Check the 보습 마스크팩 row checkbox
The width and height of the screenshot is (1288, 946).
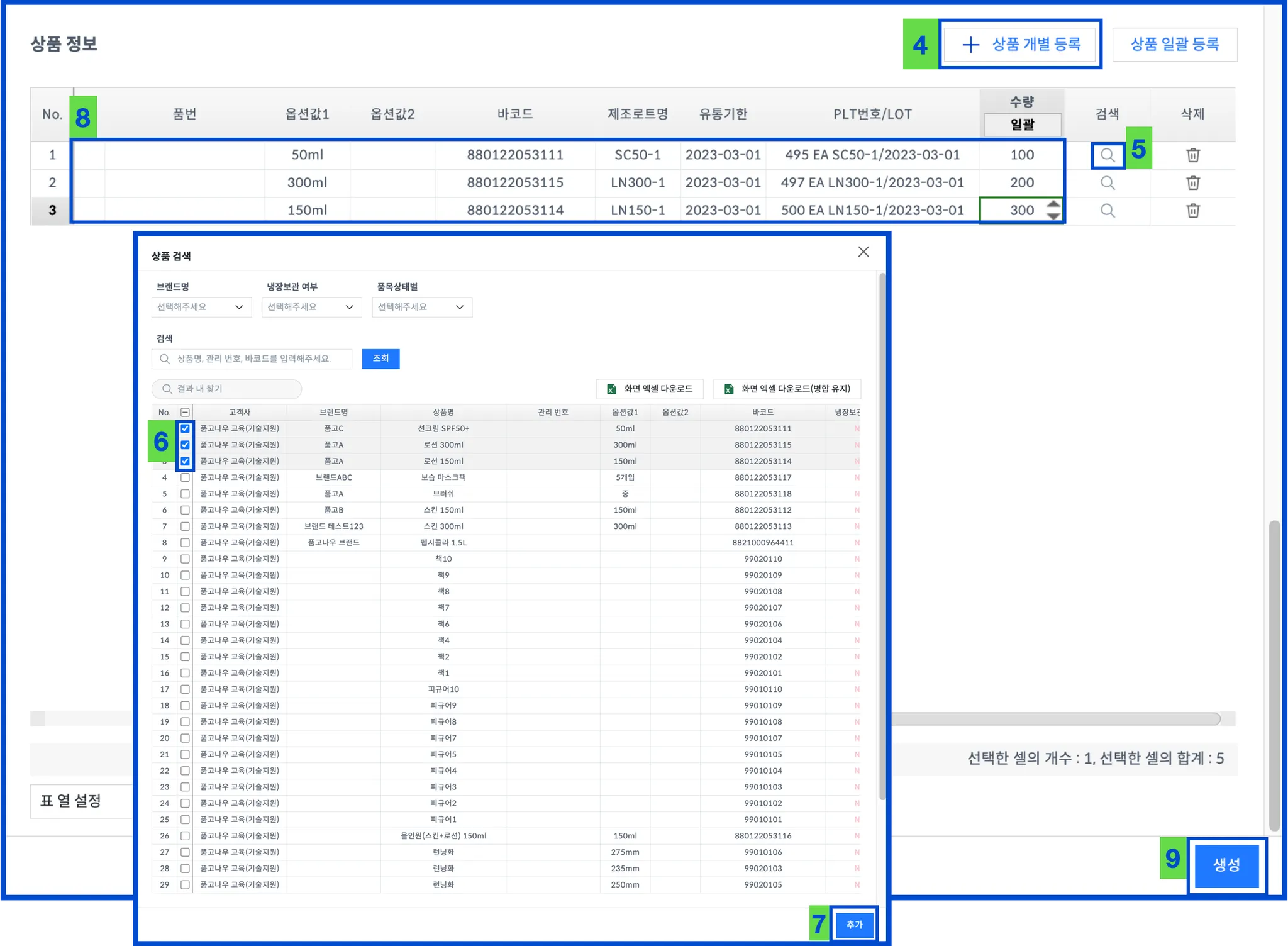tap(185, 477)
